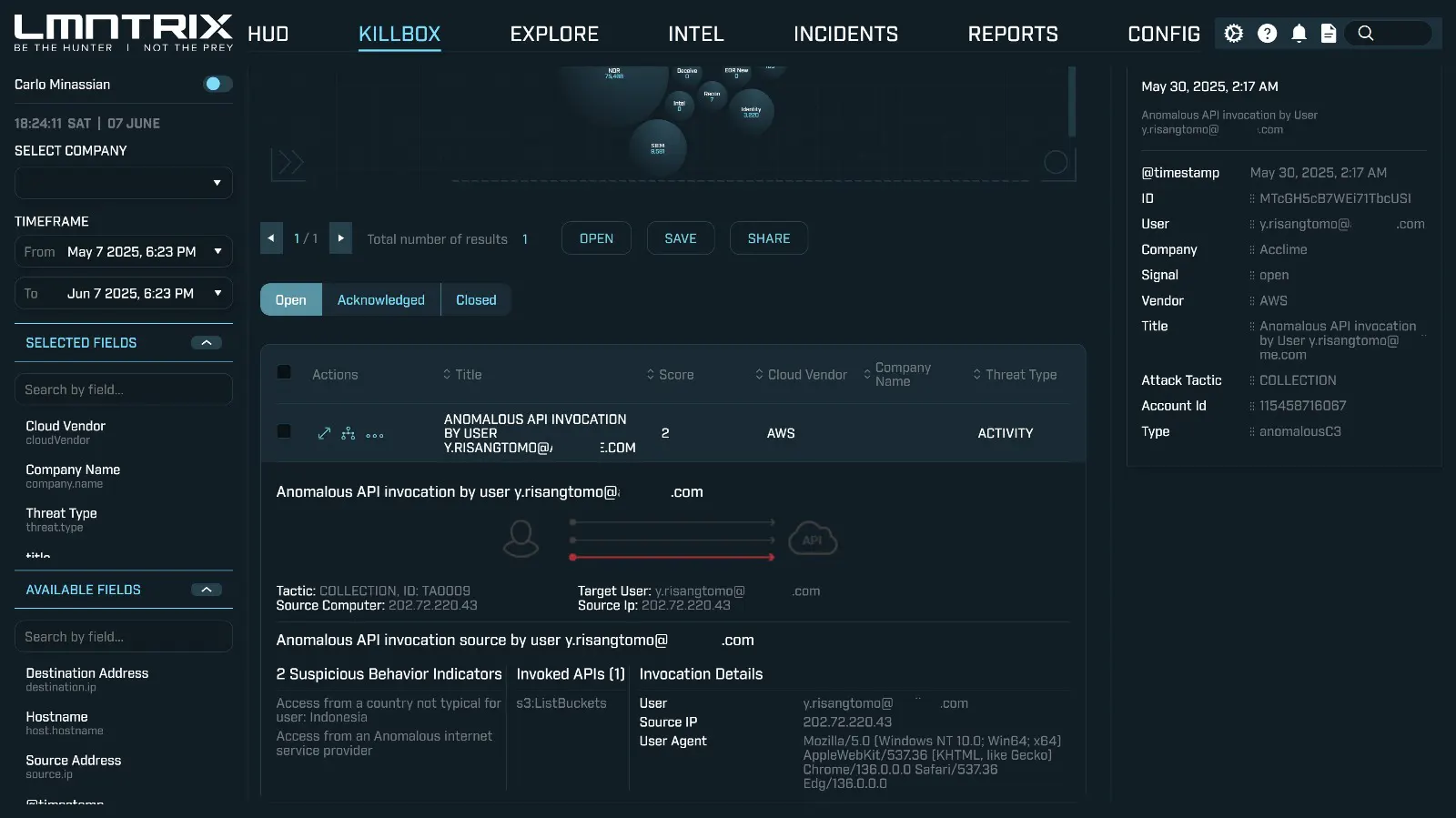Image resolution: width=1456 pixels, height=818 pixels.
Task: Open the EXPLORE tab
Action: (x=554, y=35)
